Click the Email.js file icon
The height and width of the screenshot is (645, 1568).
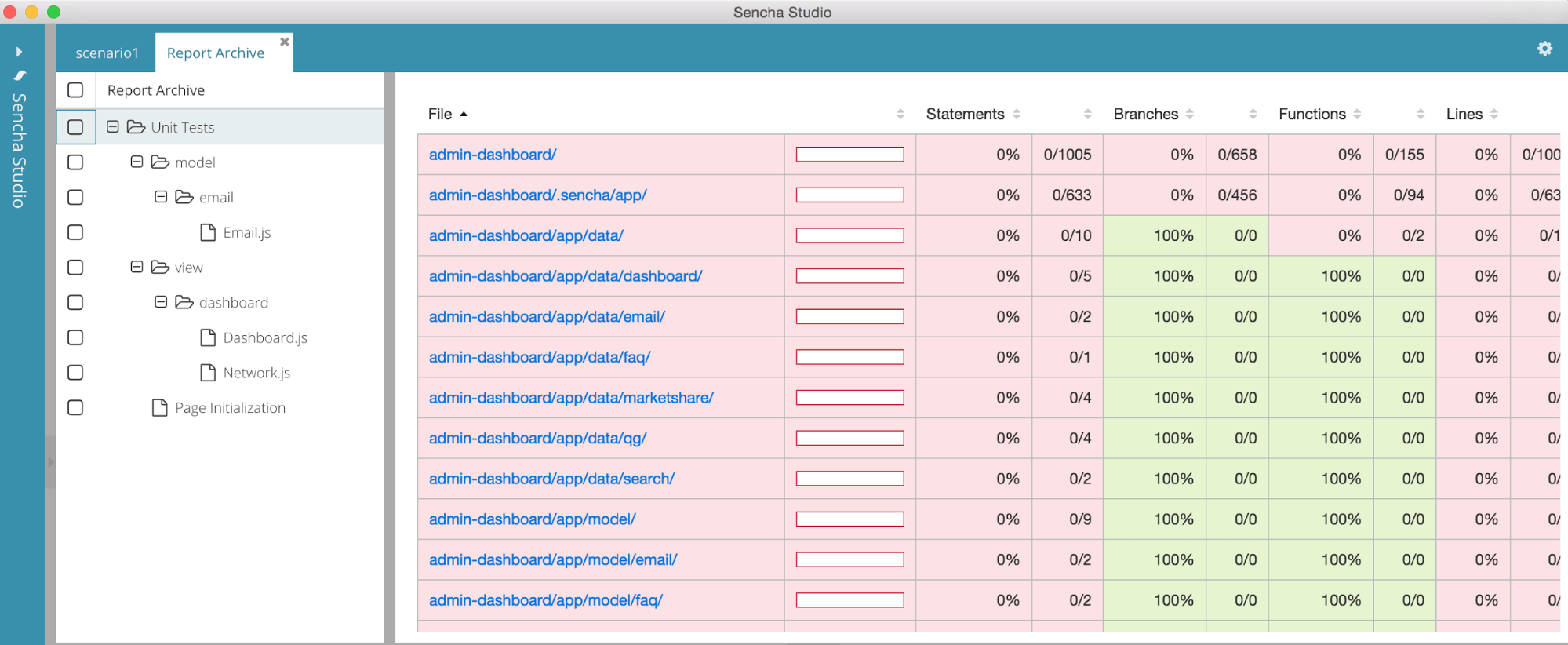point(208,232)
